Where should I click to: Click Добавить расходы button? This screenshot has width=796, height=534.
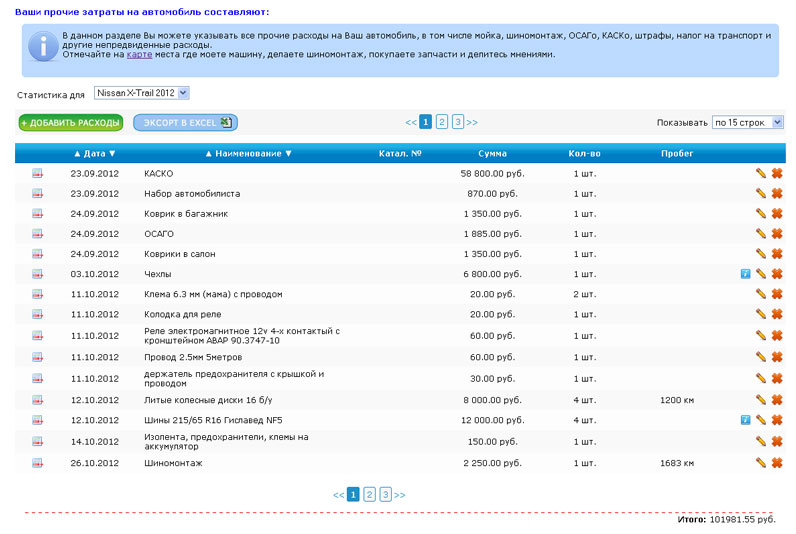pyautogui.click(x=70, y=122)
